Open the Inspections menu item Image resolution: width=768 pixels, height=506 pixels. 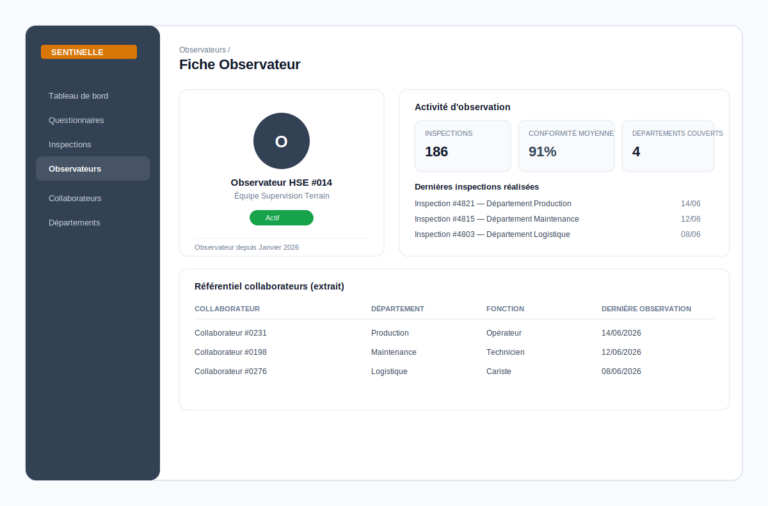coord(70,145)
